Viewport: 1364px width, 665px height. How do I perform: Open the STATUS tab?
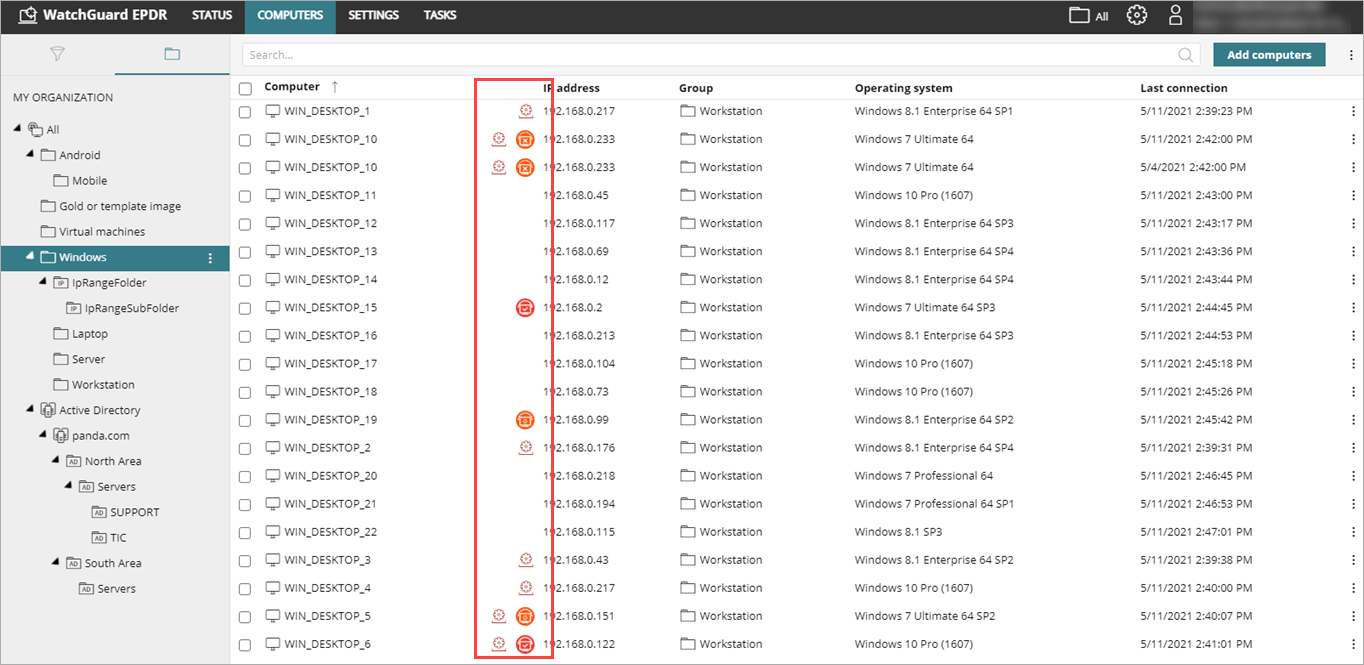[212, 16]
